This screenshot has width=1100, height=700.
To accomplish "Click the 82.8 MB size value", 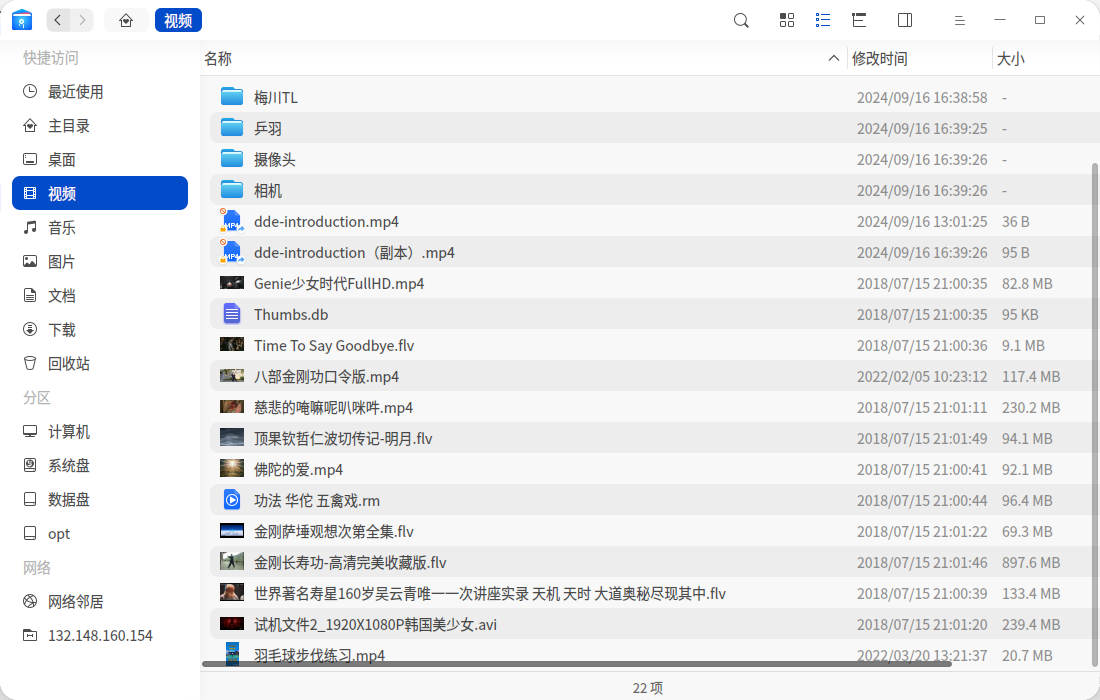I will point(1027,283).
